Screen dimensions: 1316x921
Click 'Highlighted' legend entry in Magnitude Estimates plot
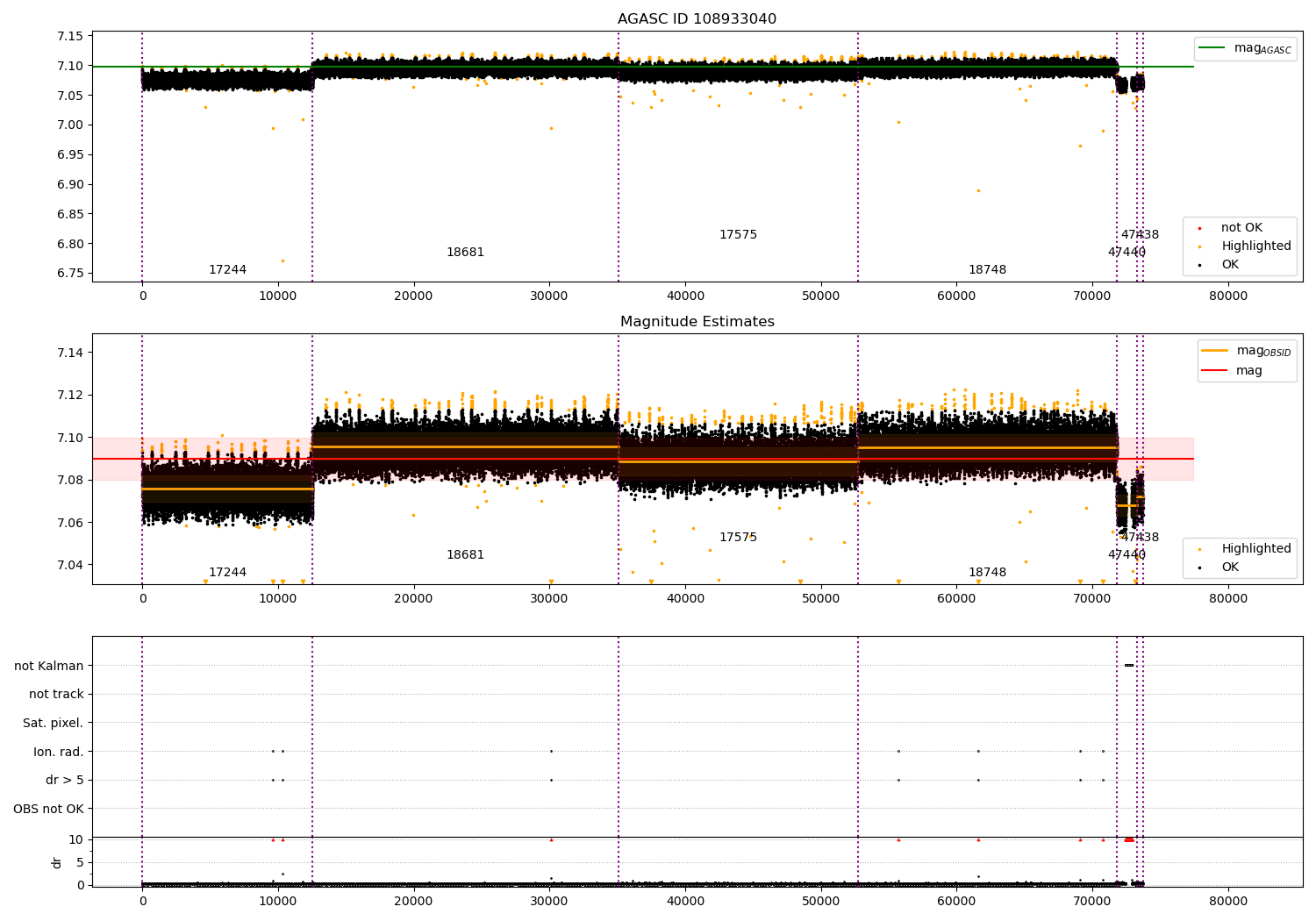[x=1256, y=549]
